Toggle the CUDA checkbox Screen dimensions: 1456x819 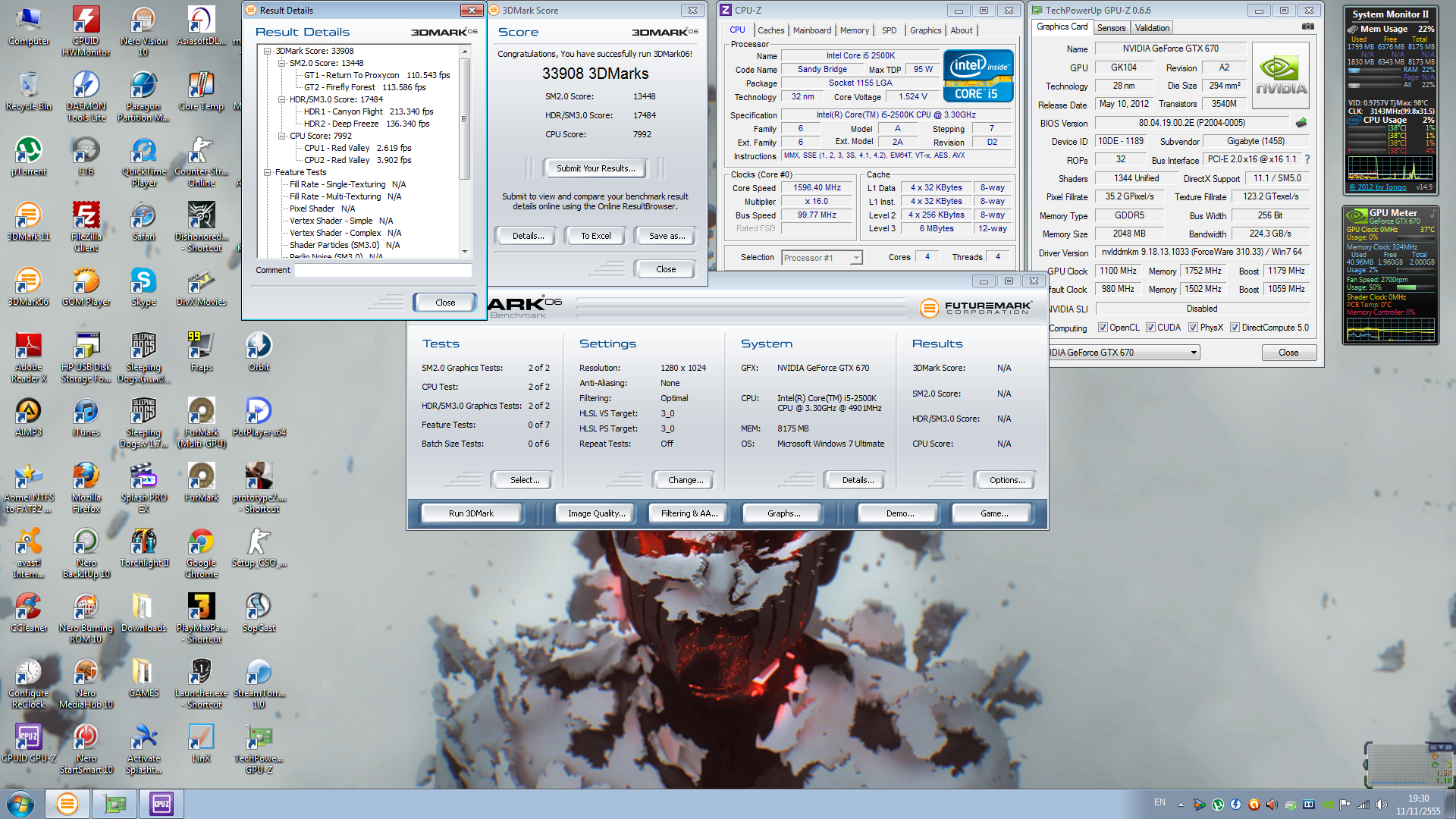(1150, 328)
